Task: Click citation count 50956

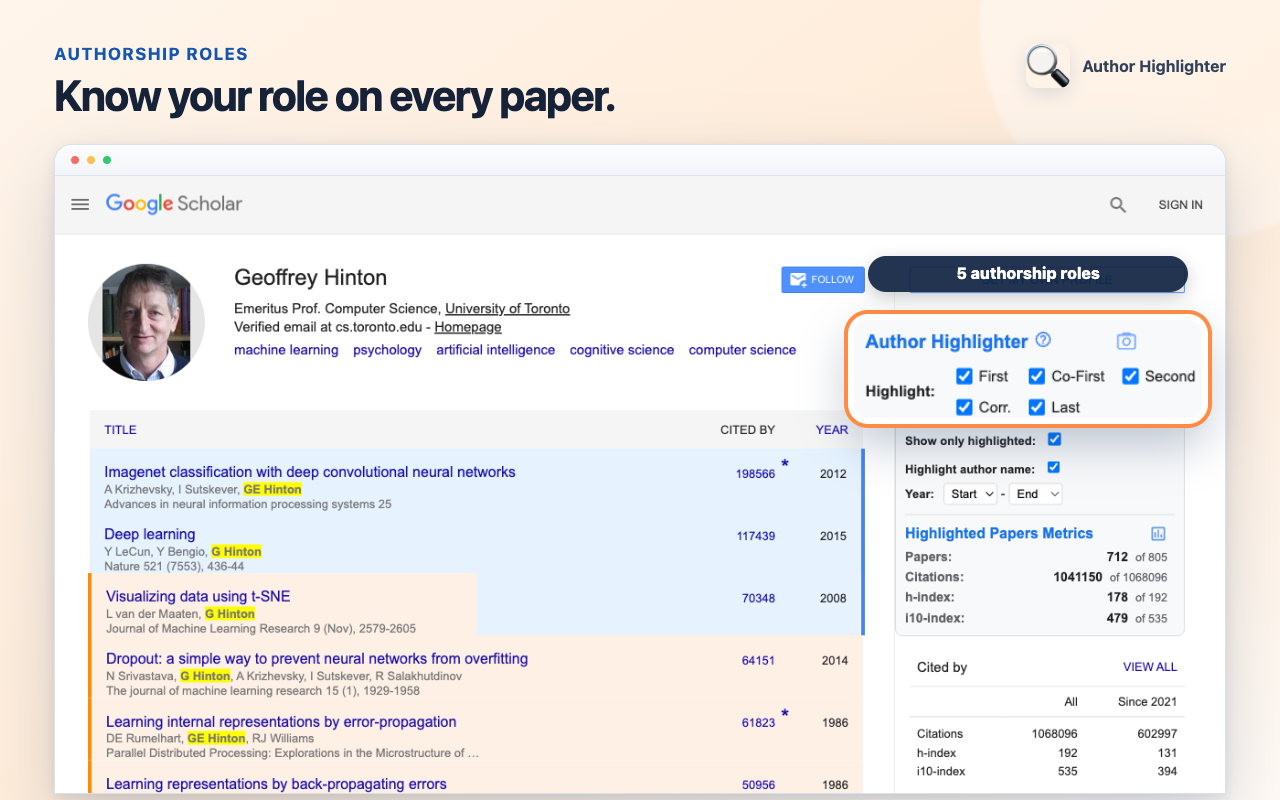Action: 758,786
